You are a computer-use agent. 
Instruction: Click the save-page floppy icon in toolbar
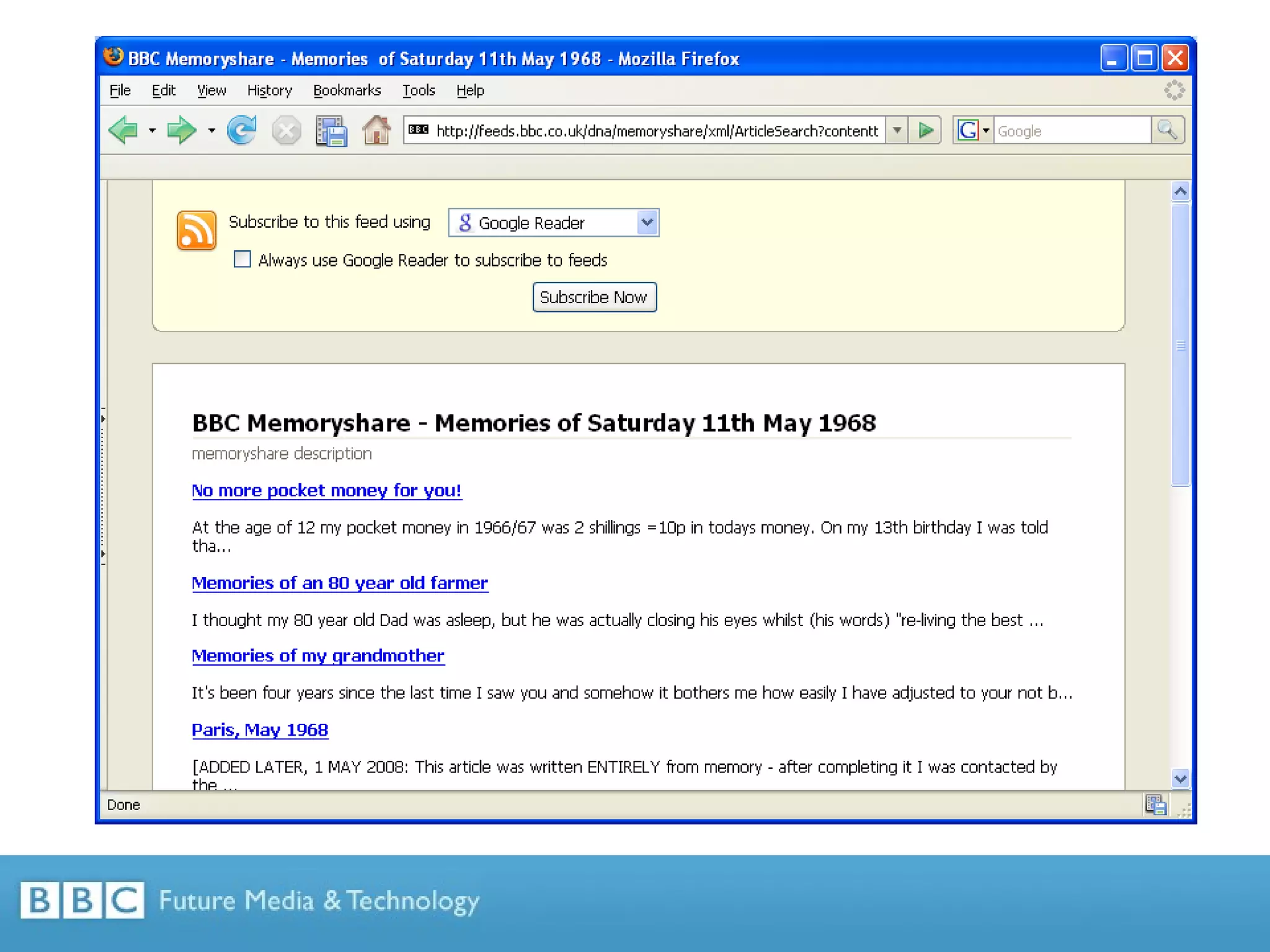click(331, 131)
